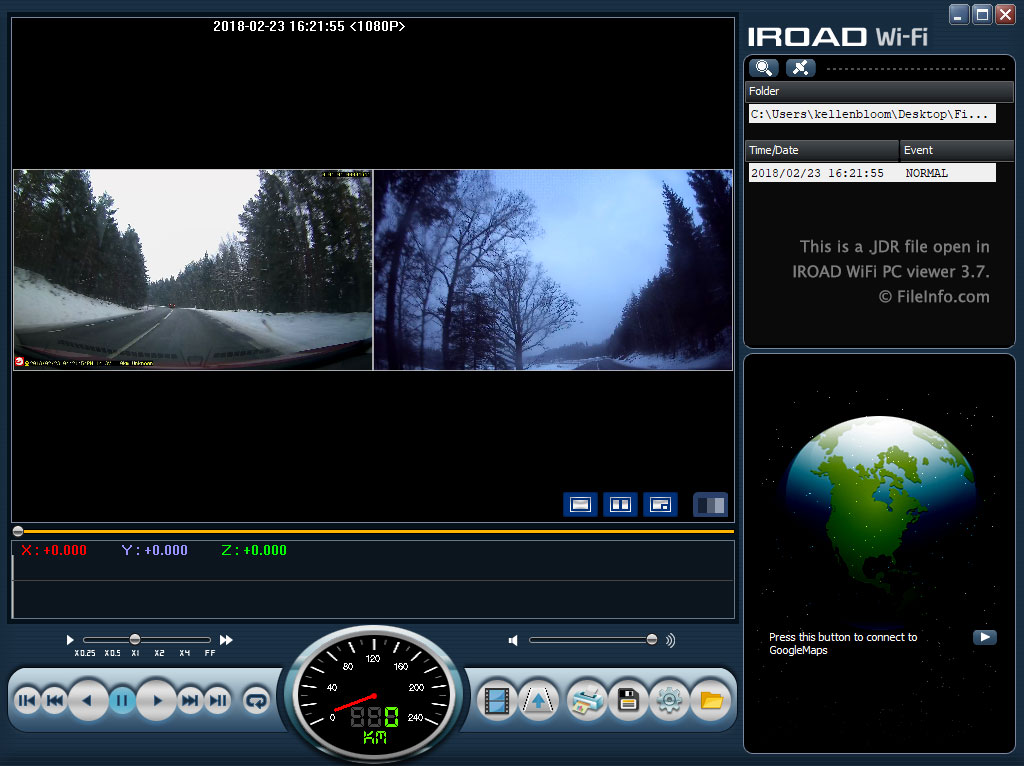The width and height of the screenshot is (1024, 766).
Task: Pause the video playback
Action: pos(122,701)
